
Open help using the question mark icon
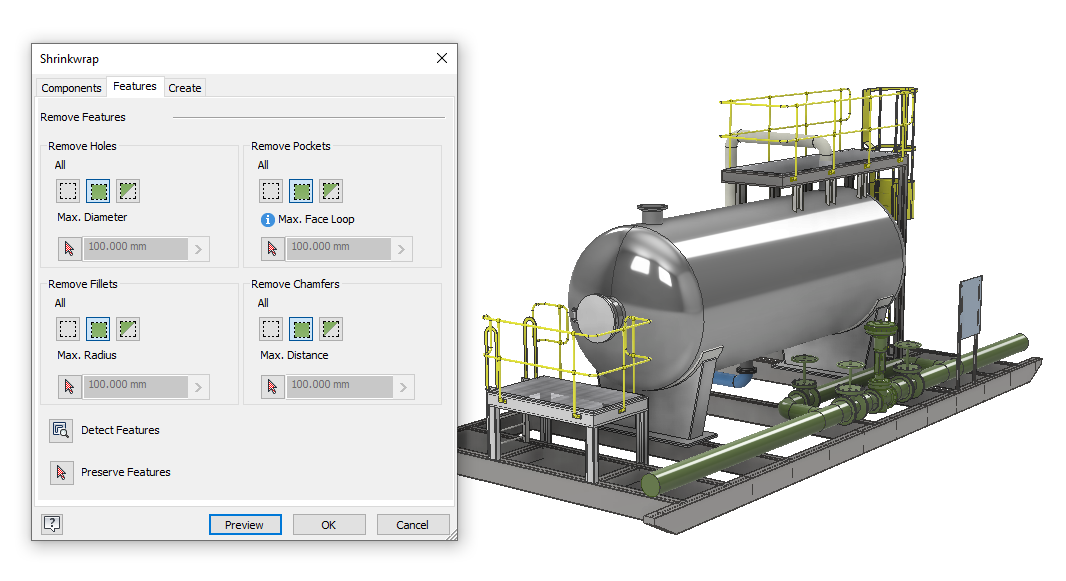(52, 523)
